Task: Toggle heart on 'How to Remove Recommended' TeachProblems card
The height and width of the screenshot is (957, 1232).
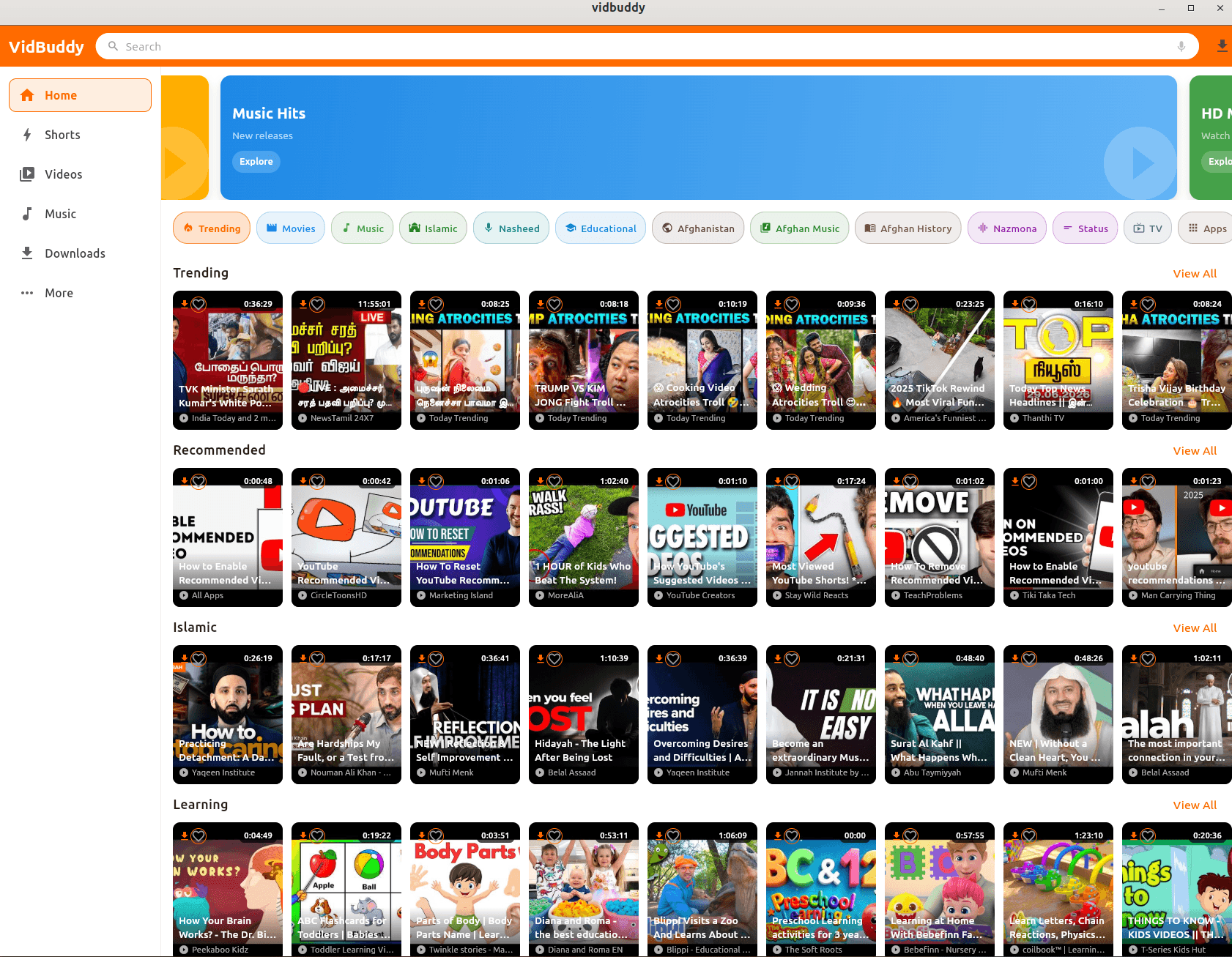Action: tap(910, 481)
